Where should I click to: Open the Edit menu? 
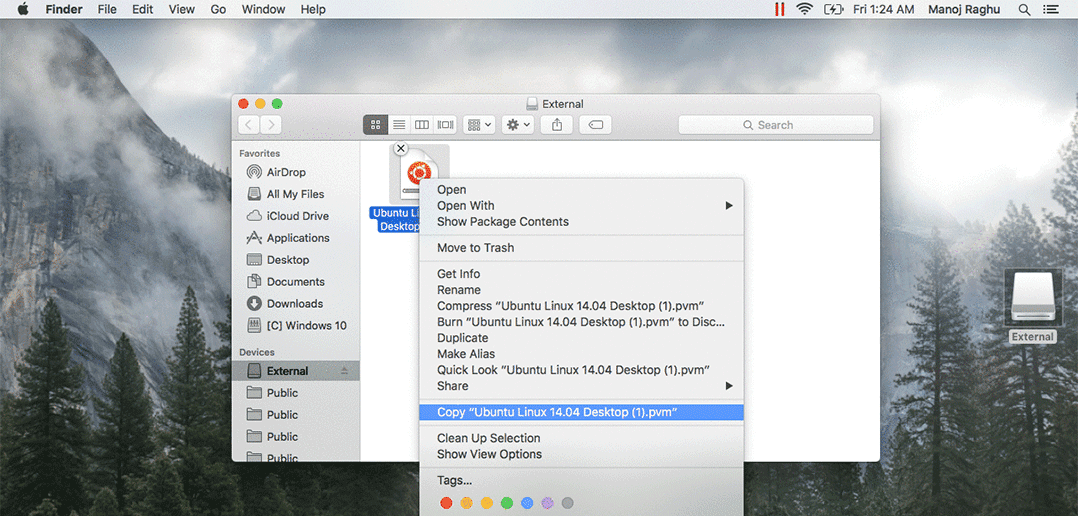(143, 10)
